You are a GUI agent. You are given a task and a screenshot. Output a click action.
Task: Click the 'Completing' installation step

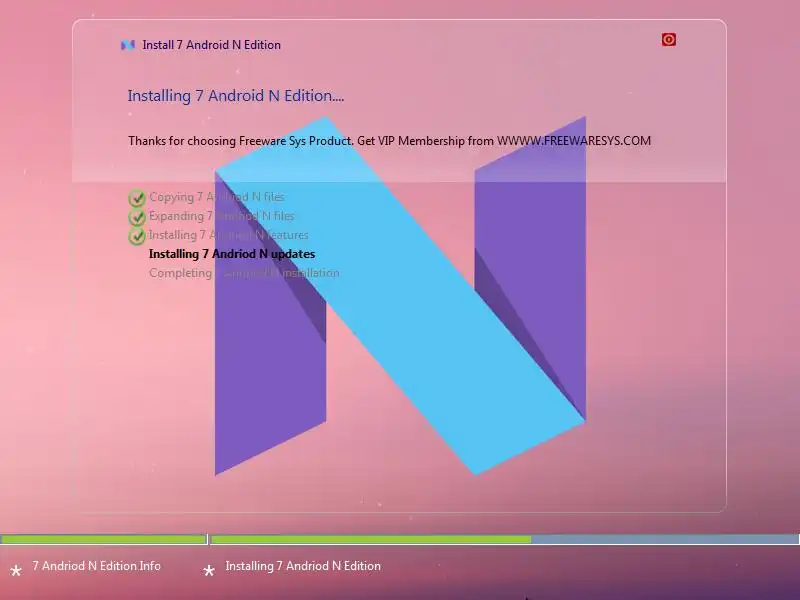pyautogui.click(x=244, y=273)
